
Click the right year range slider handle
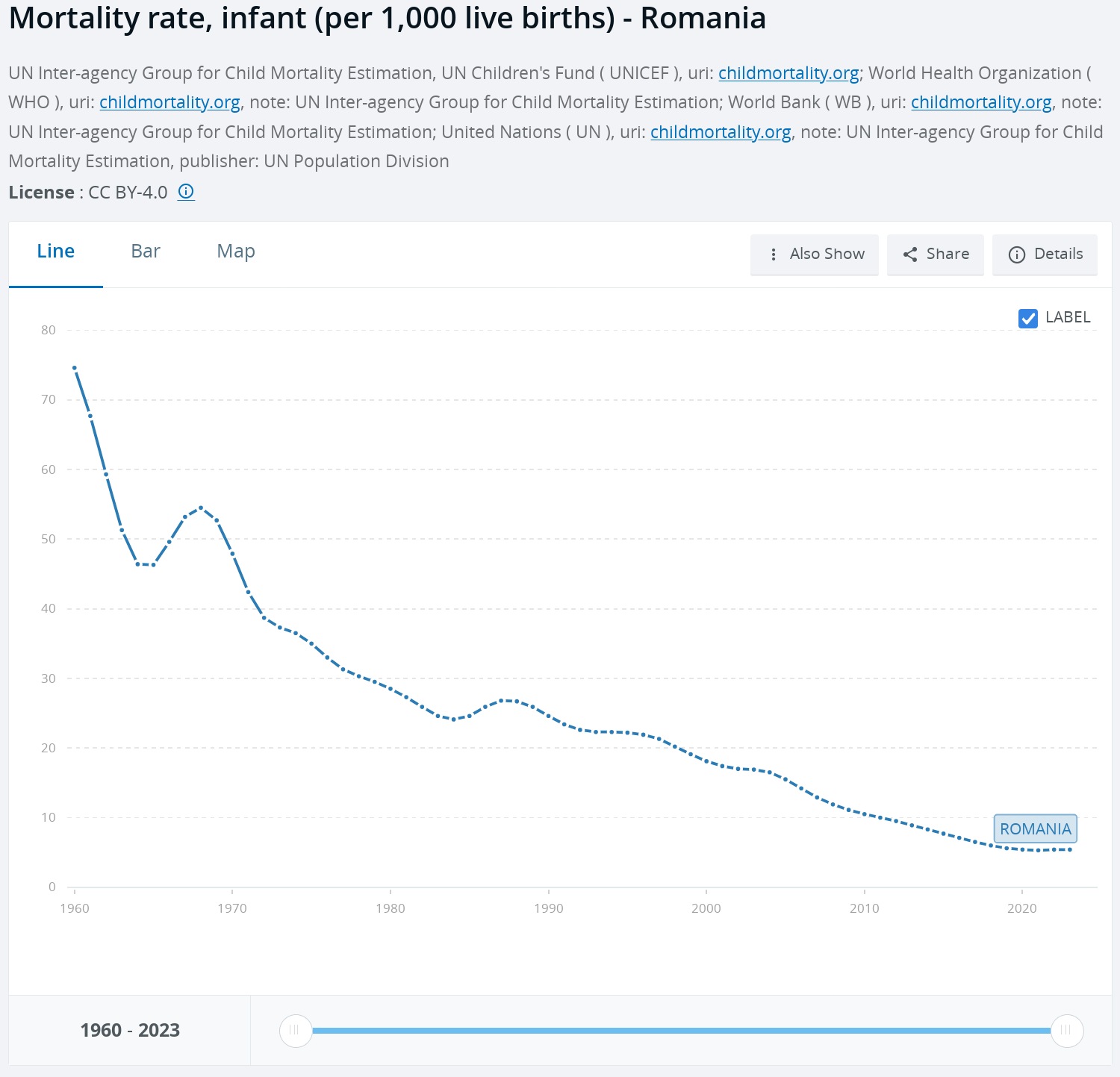1067,1031
